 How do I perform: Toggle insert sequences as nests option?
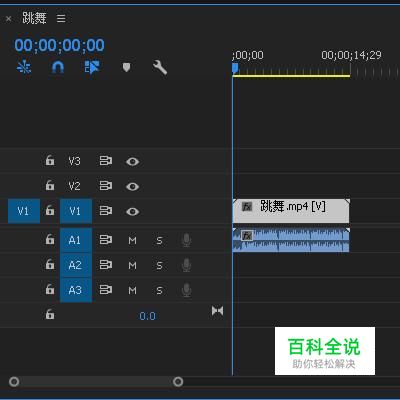click(x=24, y=67)
